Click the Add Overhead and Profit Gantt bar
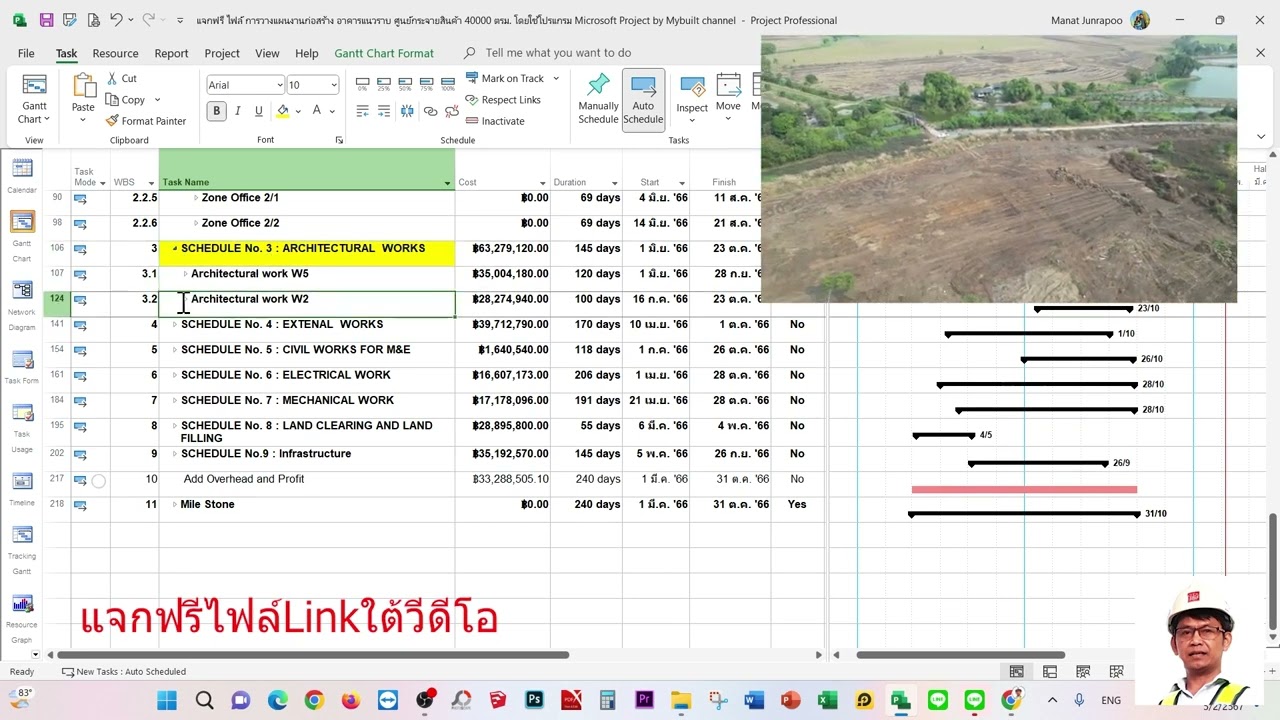 [1024, 489]
